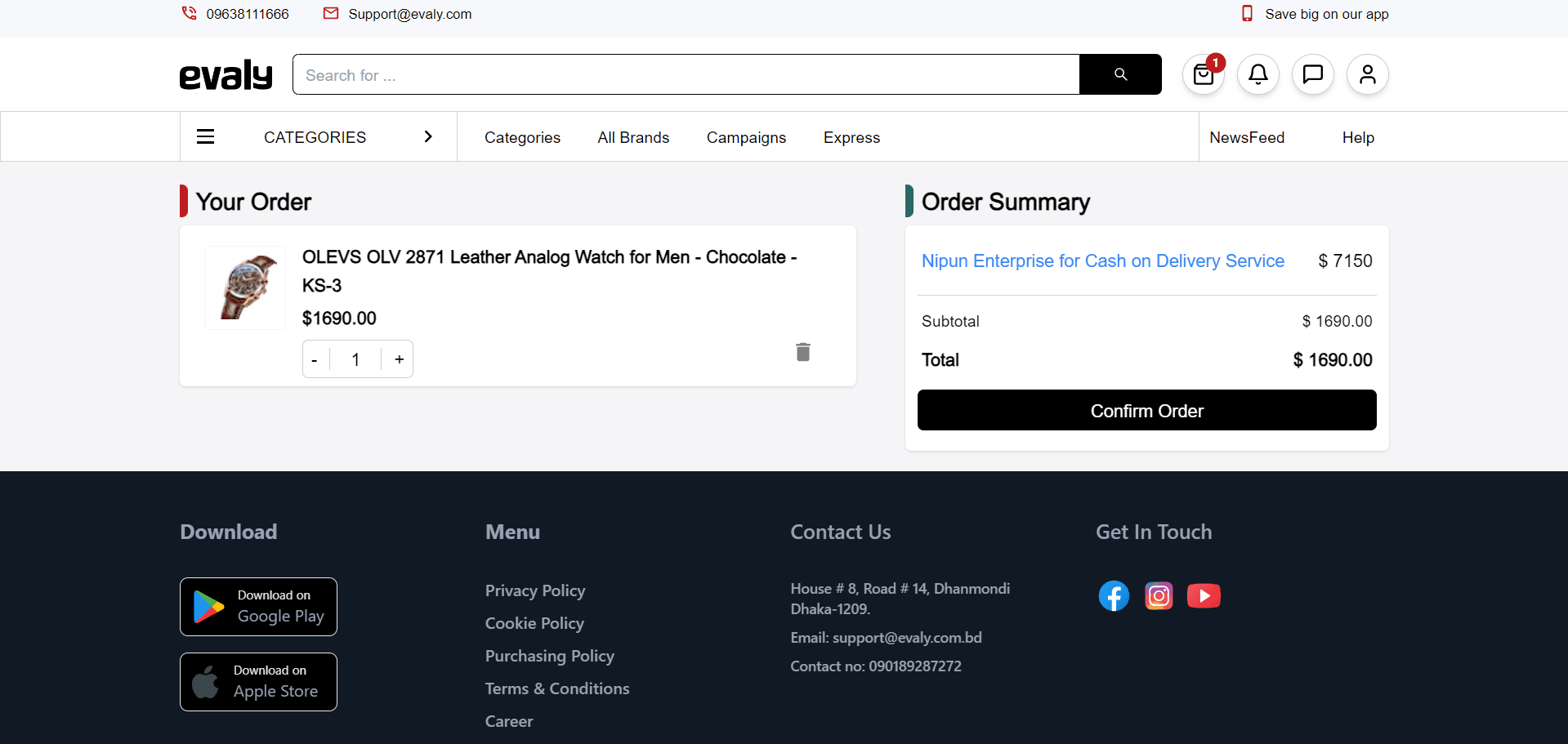This screenshot has height=744, width=1568.
Task: Open the Categories nav item
Action: (x=522, y=137)
